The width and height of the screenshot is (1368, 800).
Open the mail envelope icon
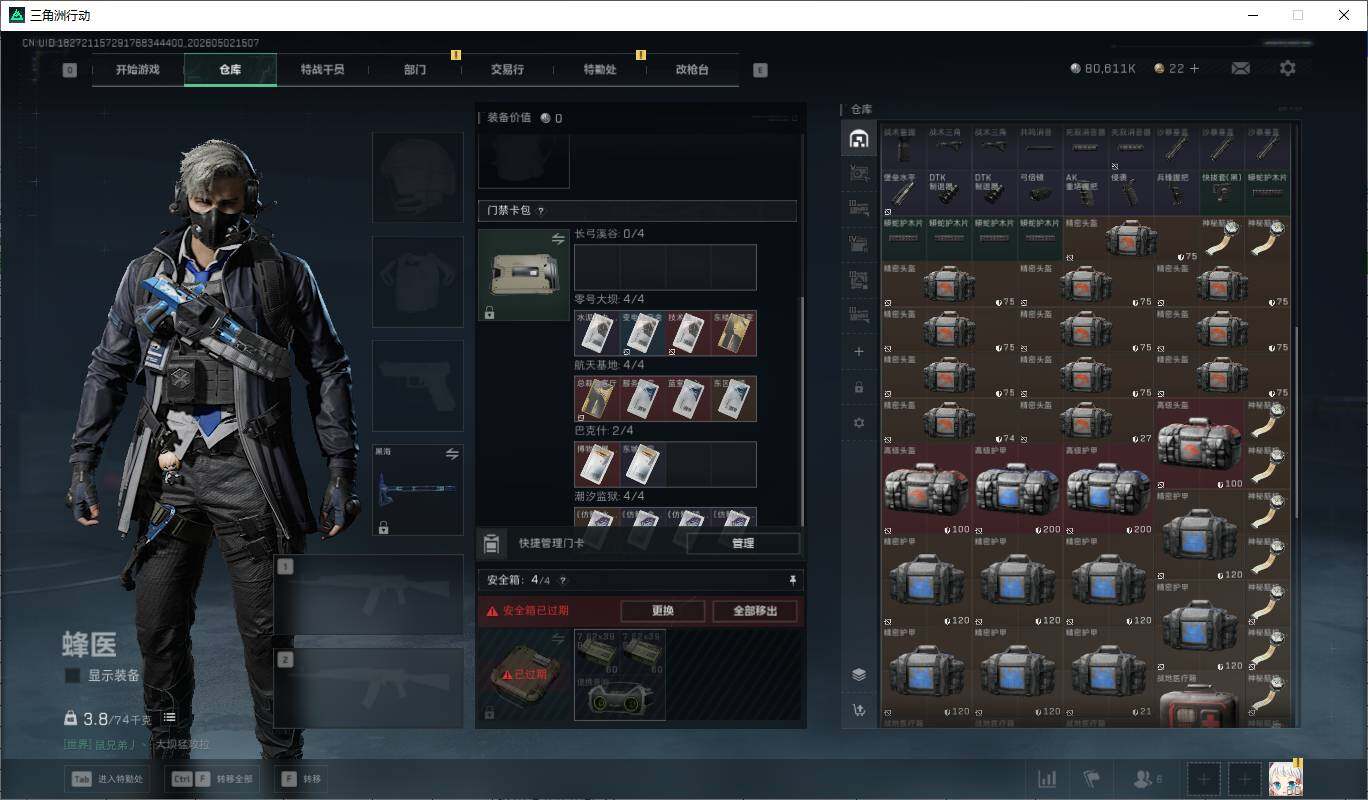point(1240,68)
